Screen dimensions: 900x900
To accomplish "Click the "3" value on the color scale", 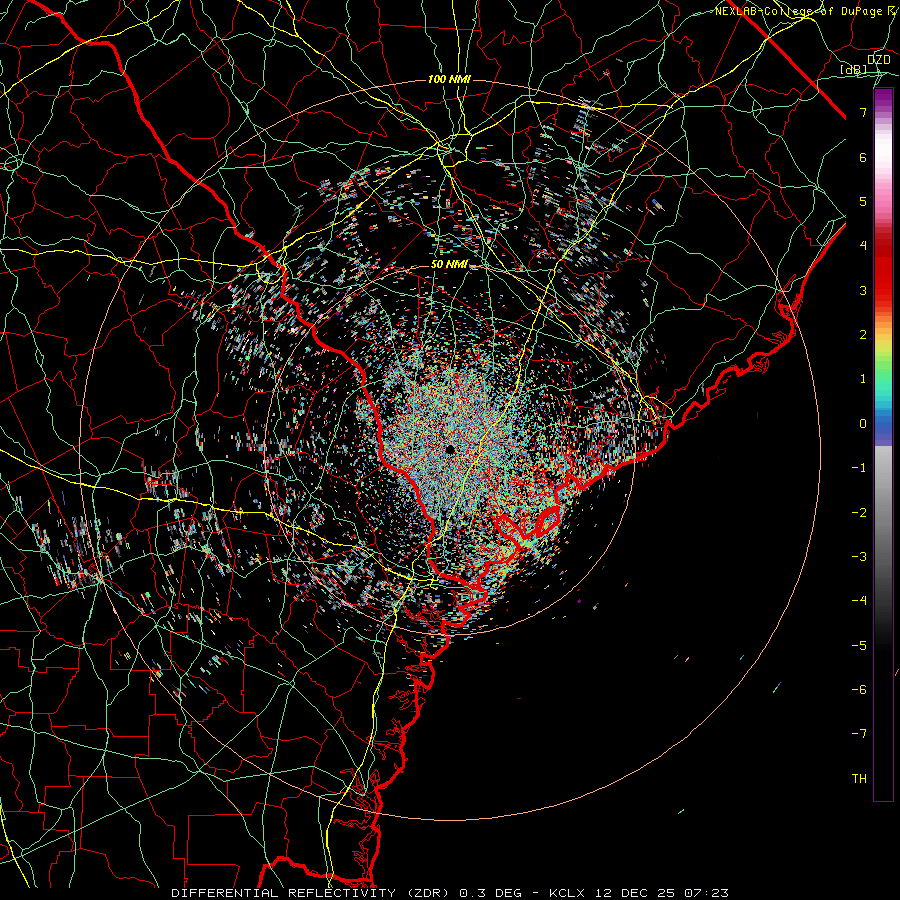I will point(863,290).
